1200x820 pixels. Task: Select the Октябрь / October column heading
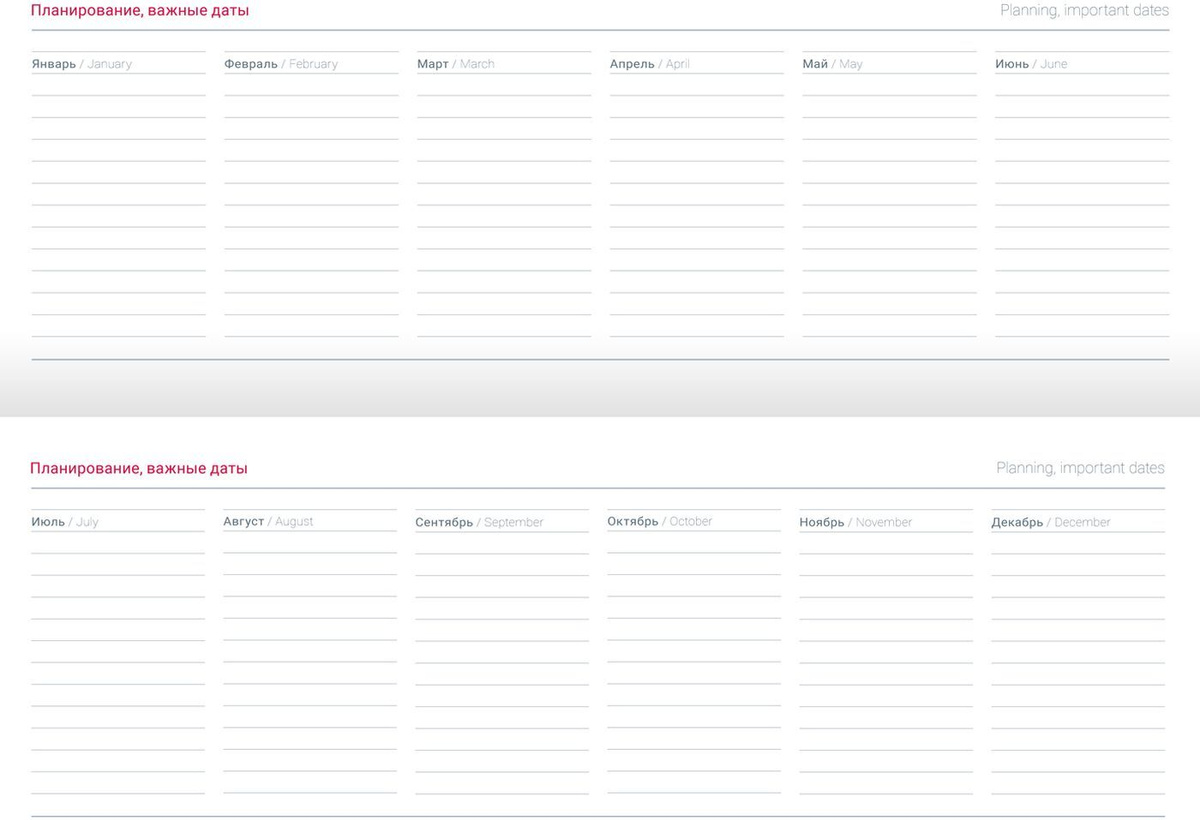[x=659, y=521]
